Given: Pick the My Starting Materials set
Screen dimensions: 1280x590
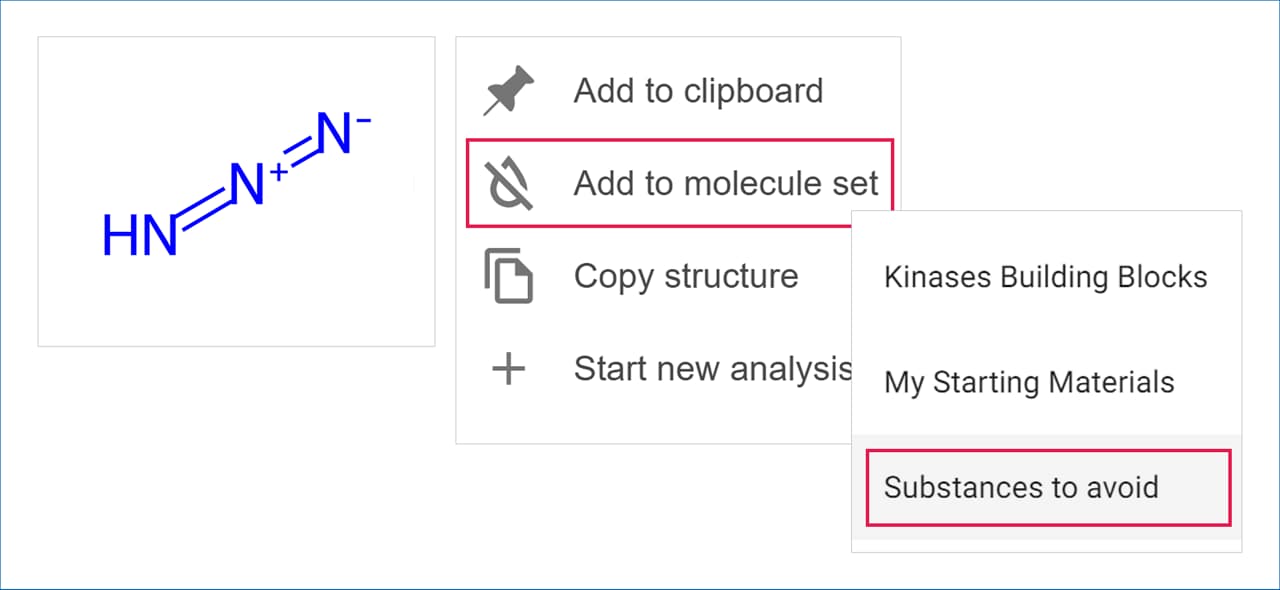Looking at the screenshot, I should pyautogui.click(x=1029, y=382).
